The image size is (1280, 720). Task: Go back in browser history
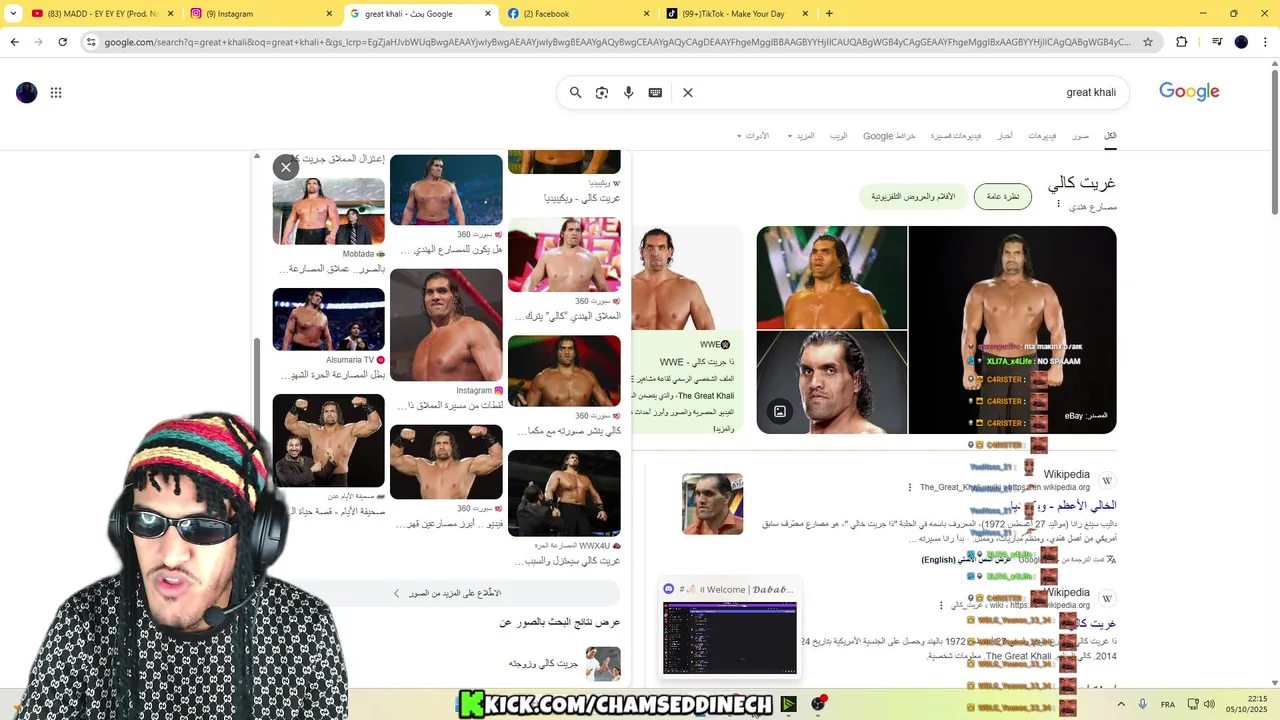tap(14, 42)
